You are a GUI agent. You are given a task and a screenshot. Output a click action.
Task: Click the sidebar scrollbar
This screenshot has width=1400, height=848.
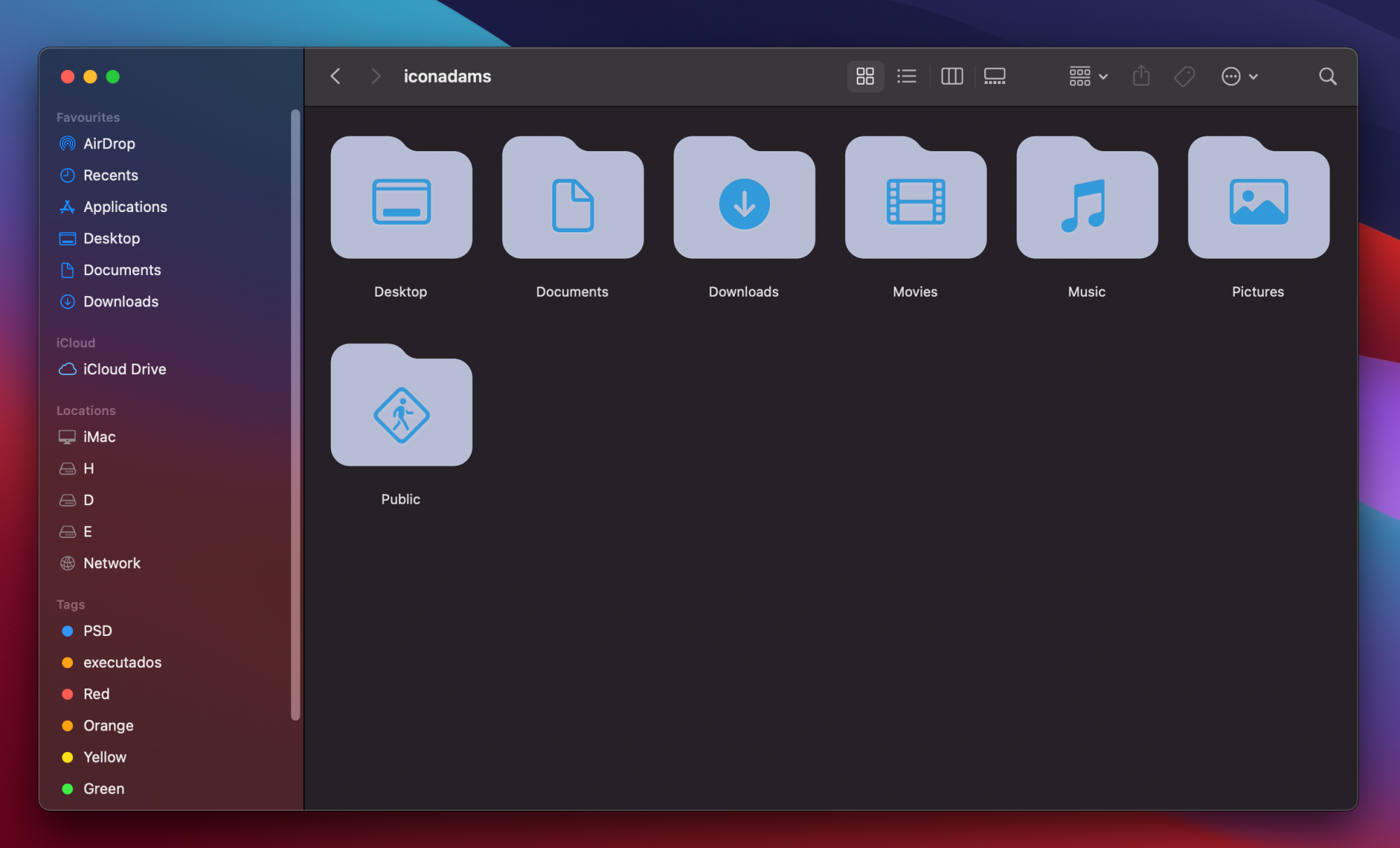point(295,413)
